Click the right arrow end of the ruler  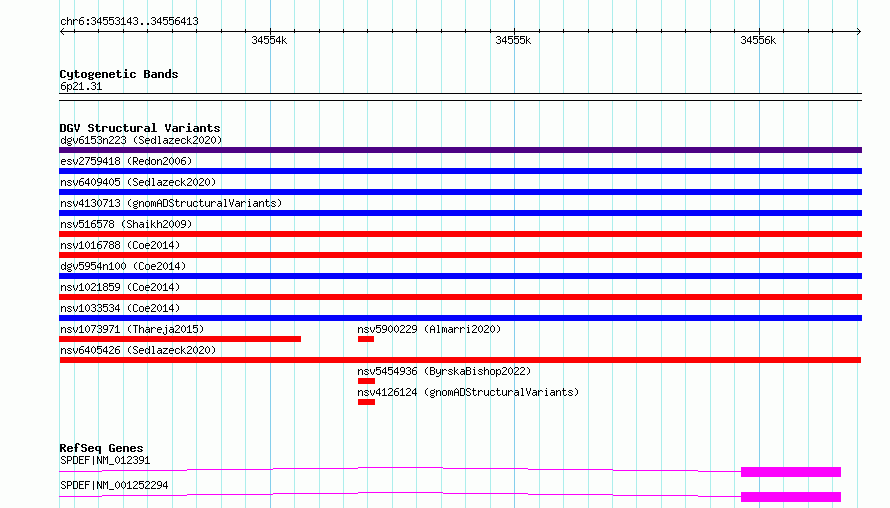859,31
